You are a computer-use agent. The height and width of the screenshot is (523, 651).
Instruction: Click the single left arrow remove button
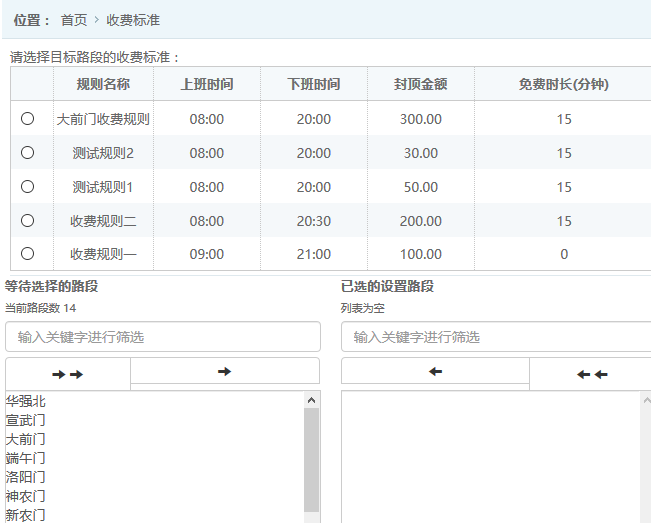click(x=435, y=371)
